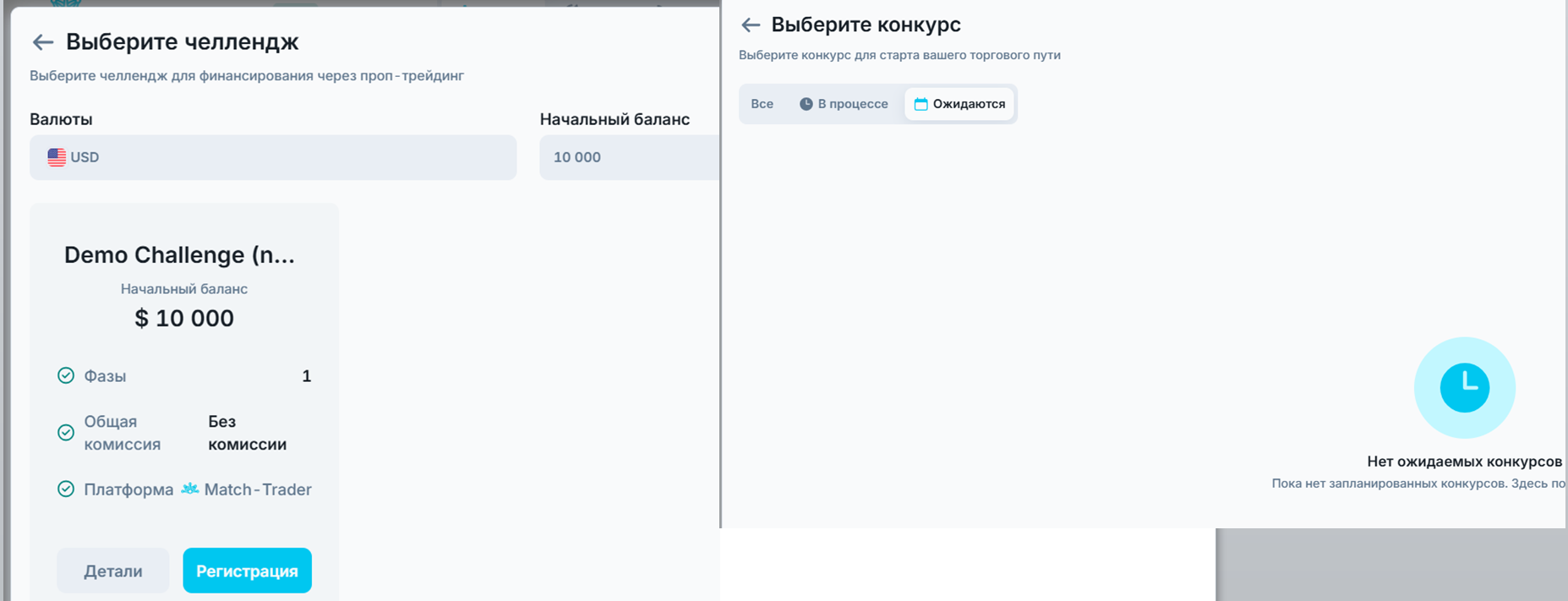The height and width of the screenshot is (601, 1568).
Task: Click the Demo Challenge card title
Action: coord(180,255)
